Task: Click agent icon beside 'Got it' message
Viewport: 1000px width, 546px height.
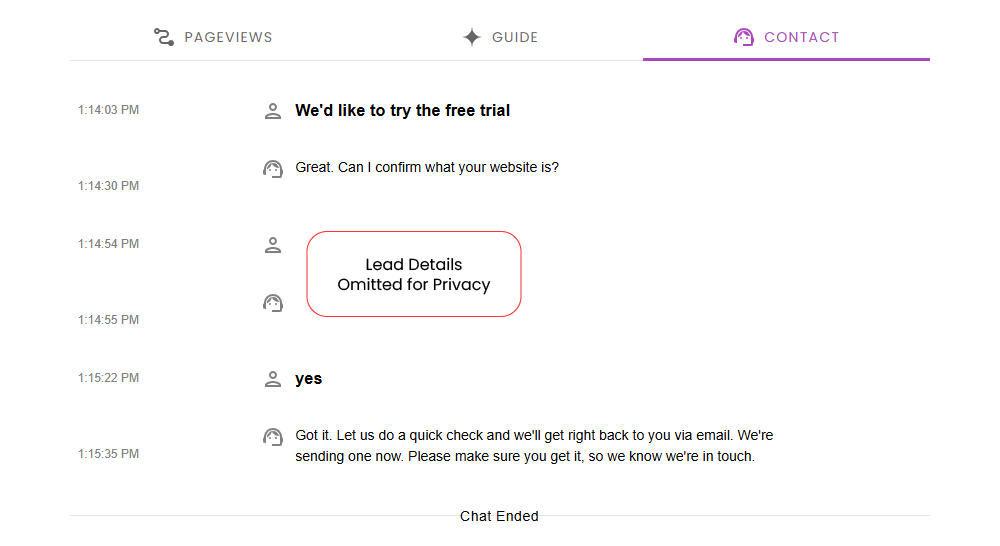Action: point(273,436)
